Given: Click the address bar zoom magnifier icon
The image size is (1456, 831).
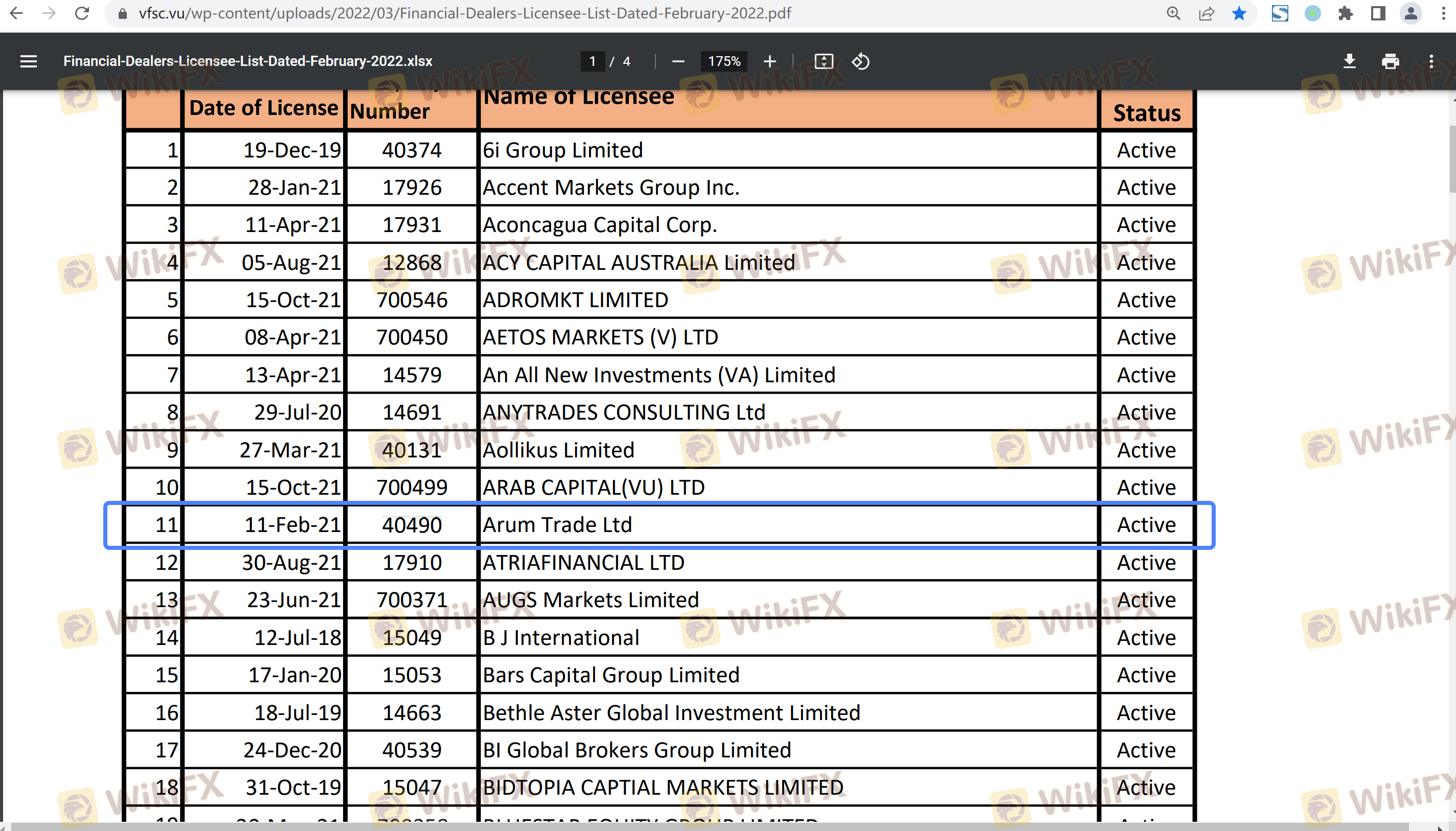Looking at the screenshot, I should 1173,13.
